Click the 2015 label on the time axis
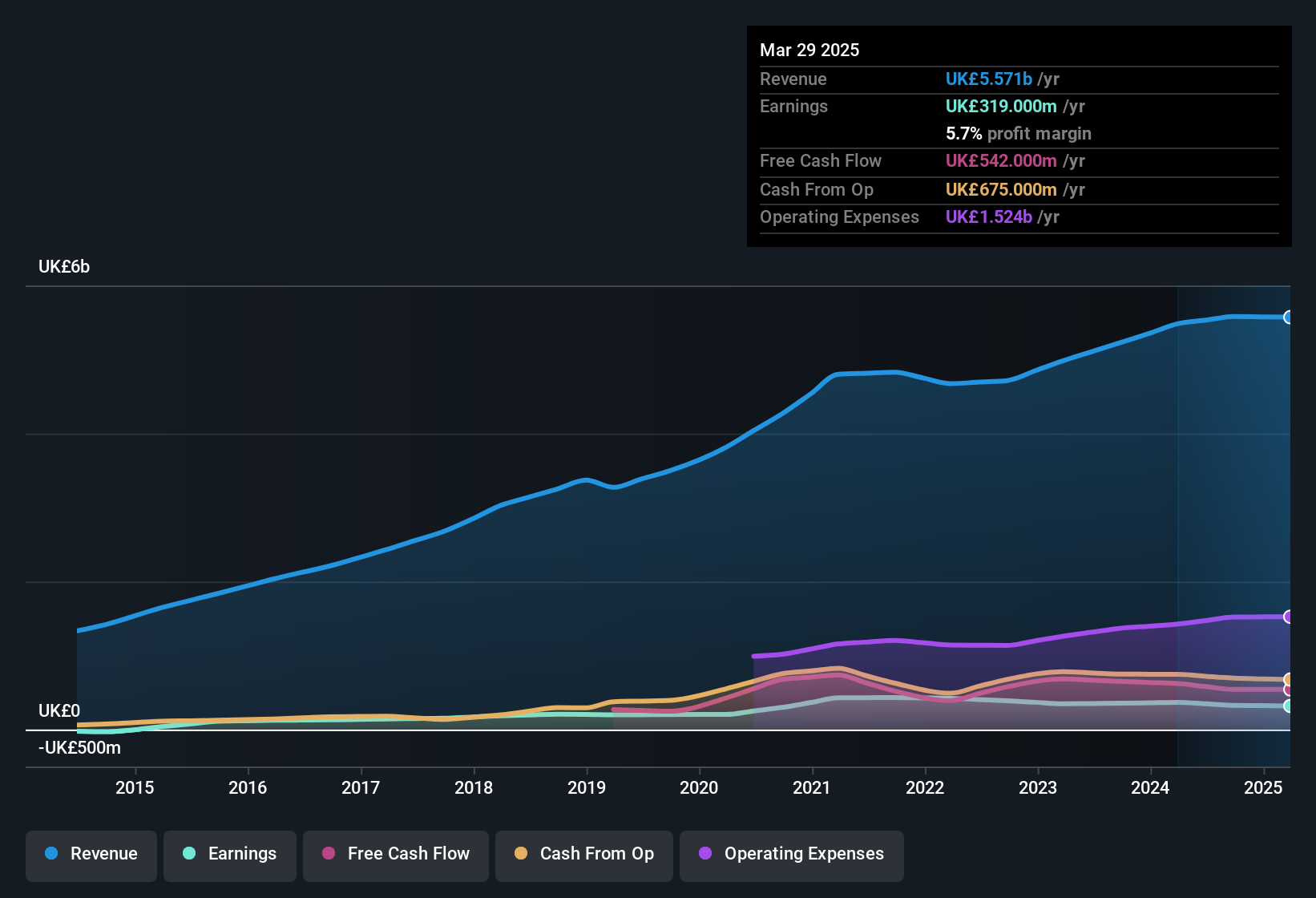 (135, 787)
